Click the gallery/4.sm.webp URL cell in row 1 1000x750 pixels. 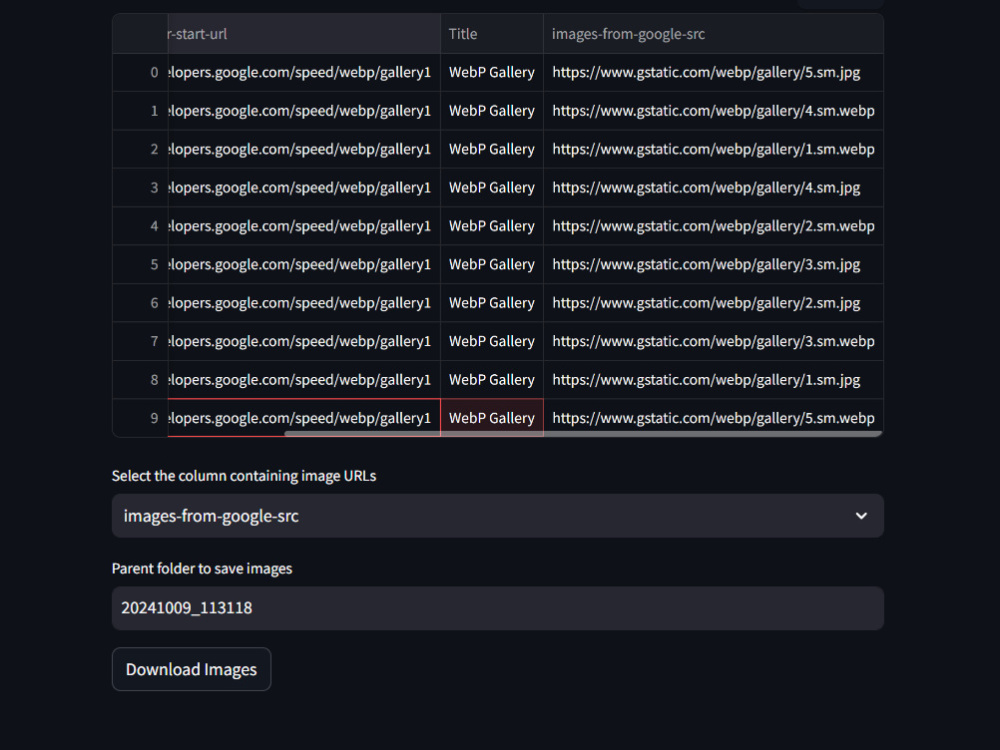[x=713, y=110]
